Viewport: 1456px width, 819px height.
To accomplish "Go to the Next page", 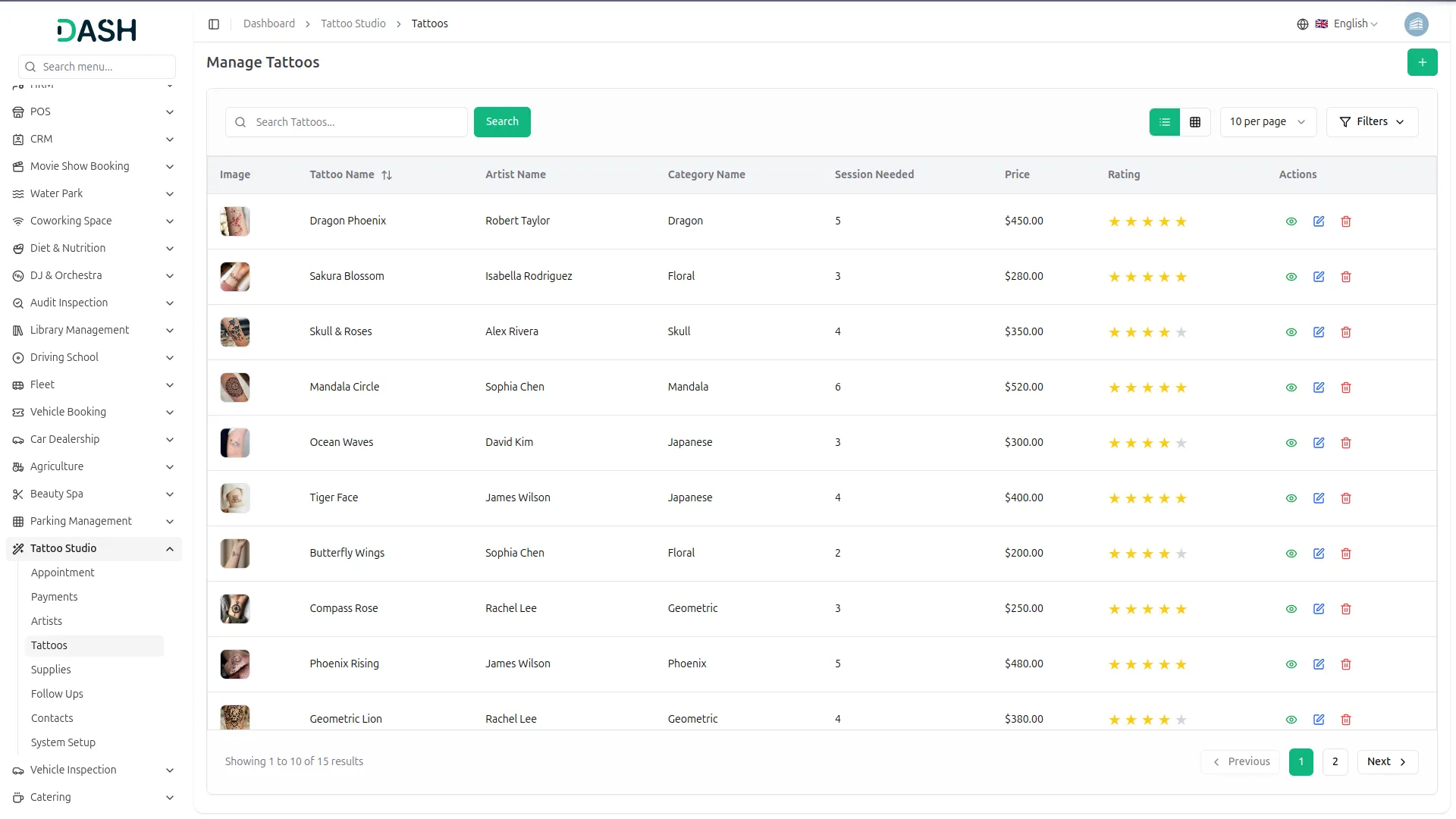I will pos(1387,762).
